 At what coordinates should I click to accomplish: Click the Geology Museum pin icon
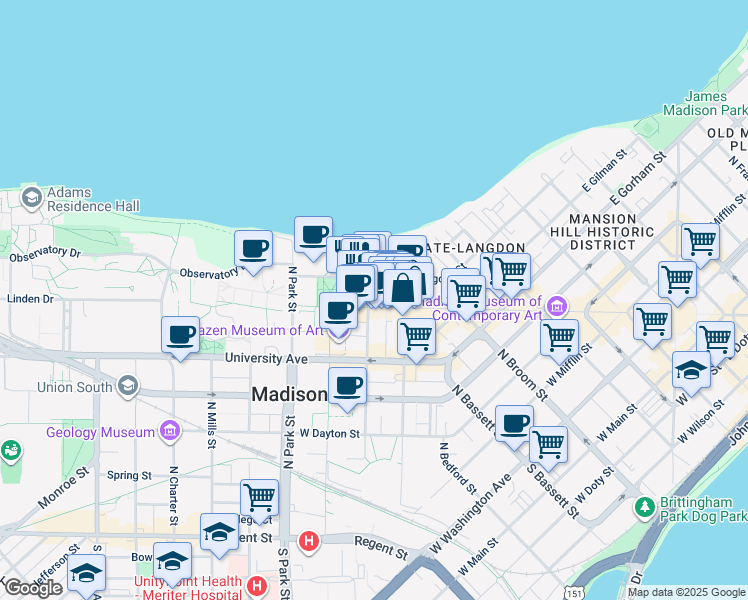[170, 432]
